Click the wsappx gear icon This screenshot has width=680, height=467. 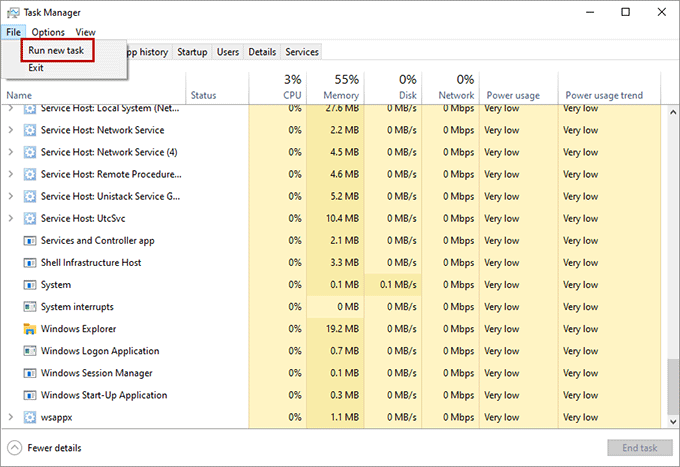(x=29, y=417)
